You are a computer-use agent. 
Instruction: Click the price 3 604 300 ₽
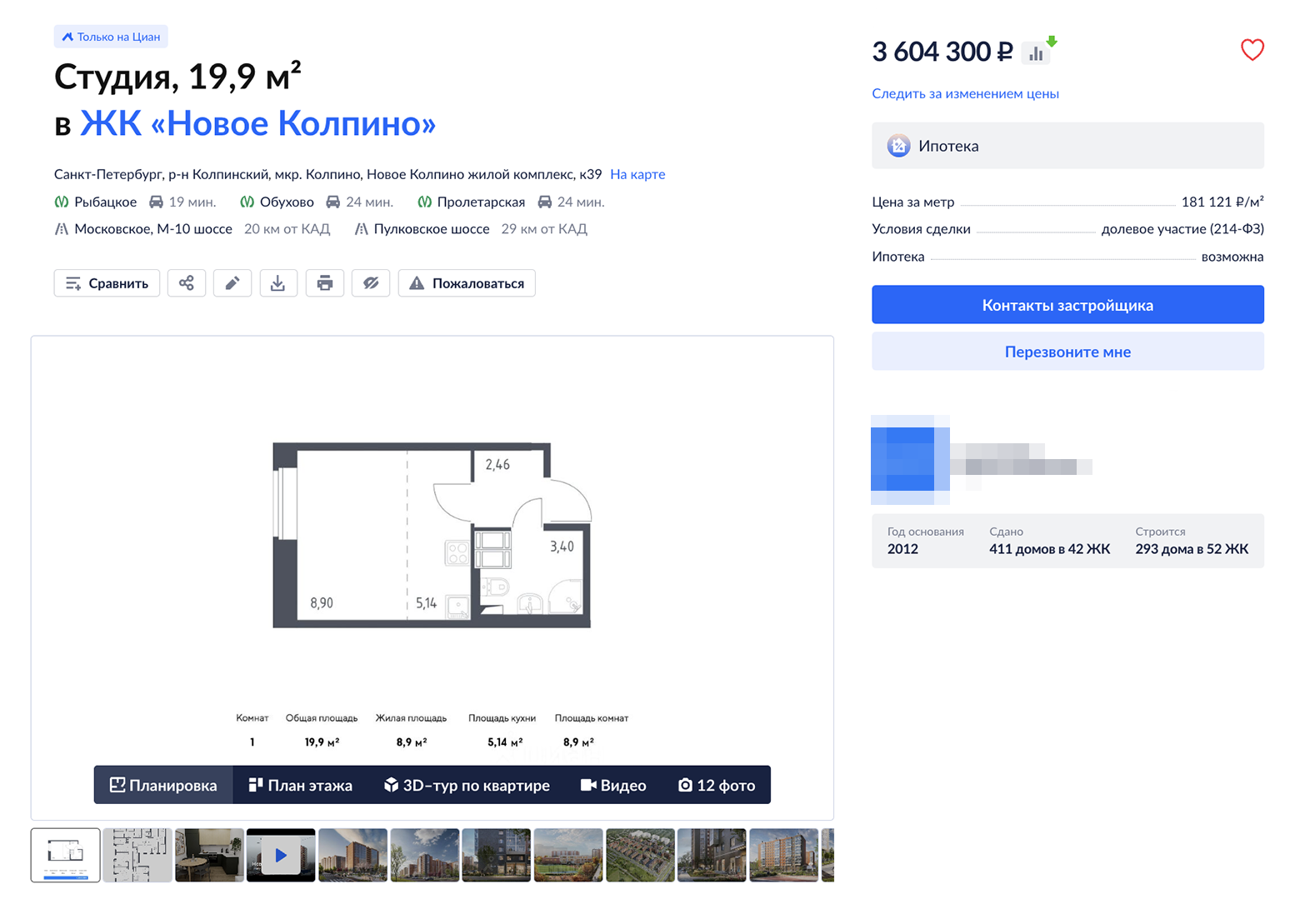(942, 52)
